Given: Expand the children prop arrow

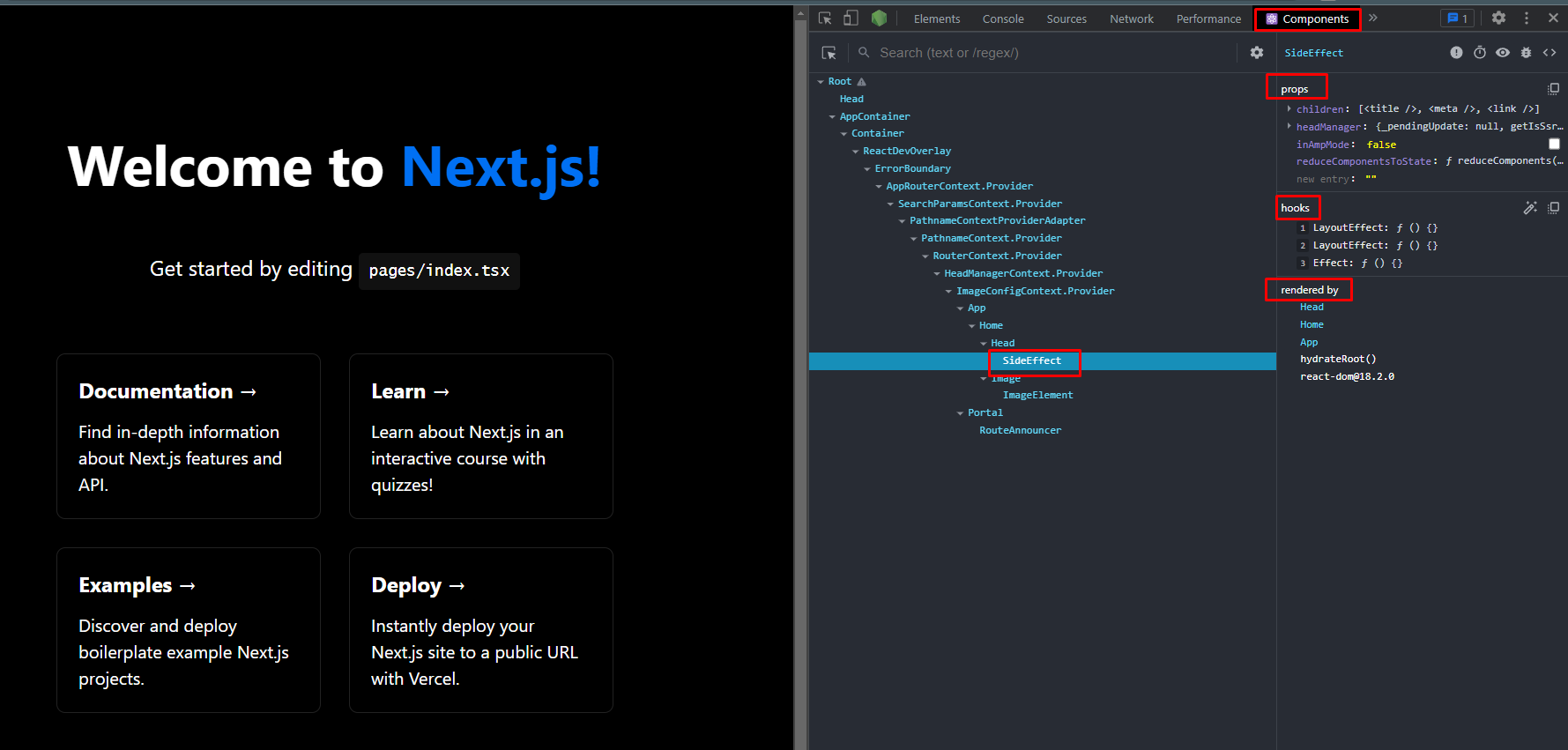Looking at the screenshot, I should tap(1289, 108).
